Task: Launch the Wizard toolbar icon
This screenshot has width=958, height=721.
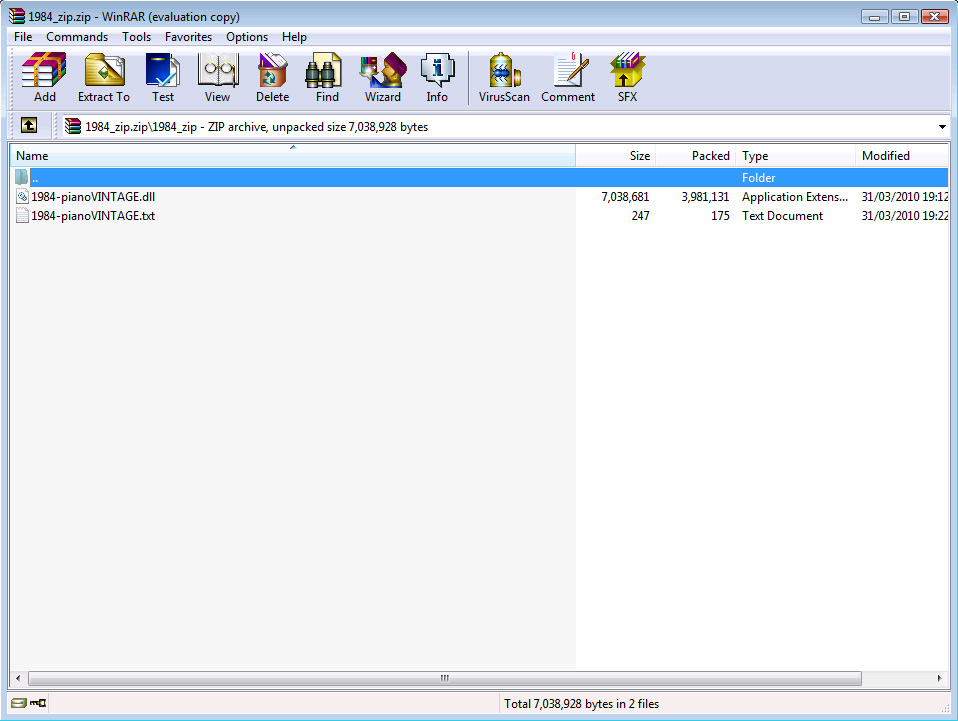Action: pos(383,70)
